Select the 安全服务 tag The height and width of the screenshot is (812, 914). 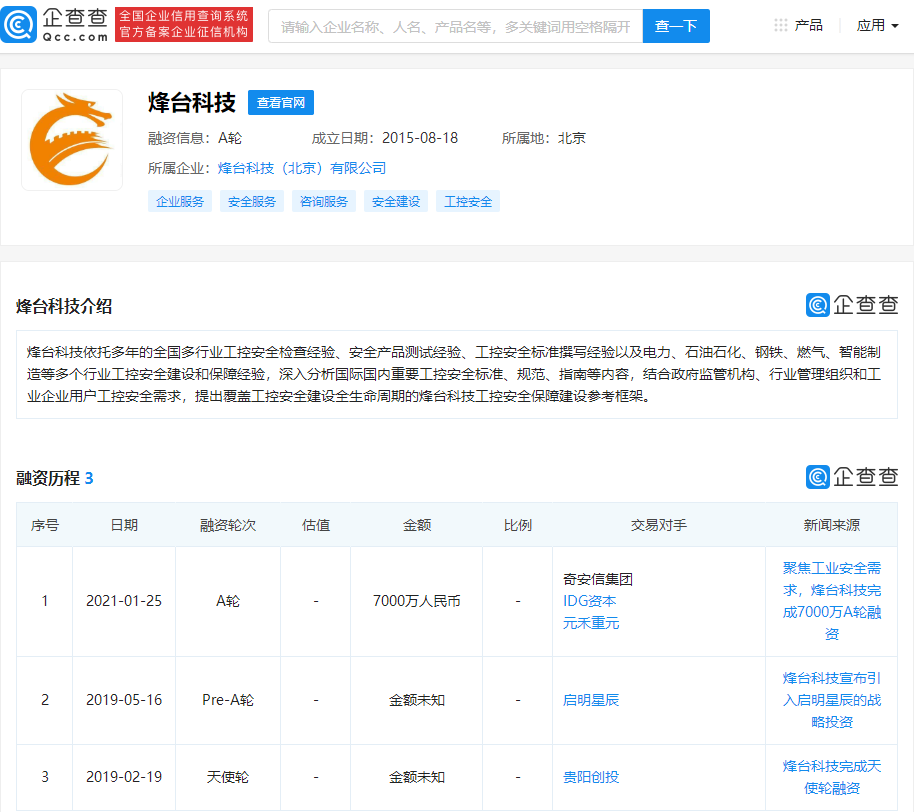click(x=252, y=202)
